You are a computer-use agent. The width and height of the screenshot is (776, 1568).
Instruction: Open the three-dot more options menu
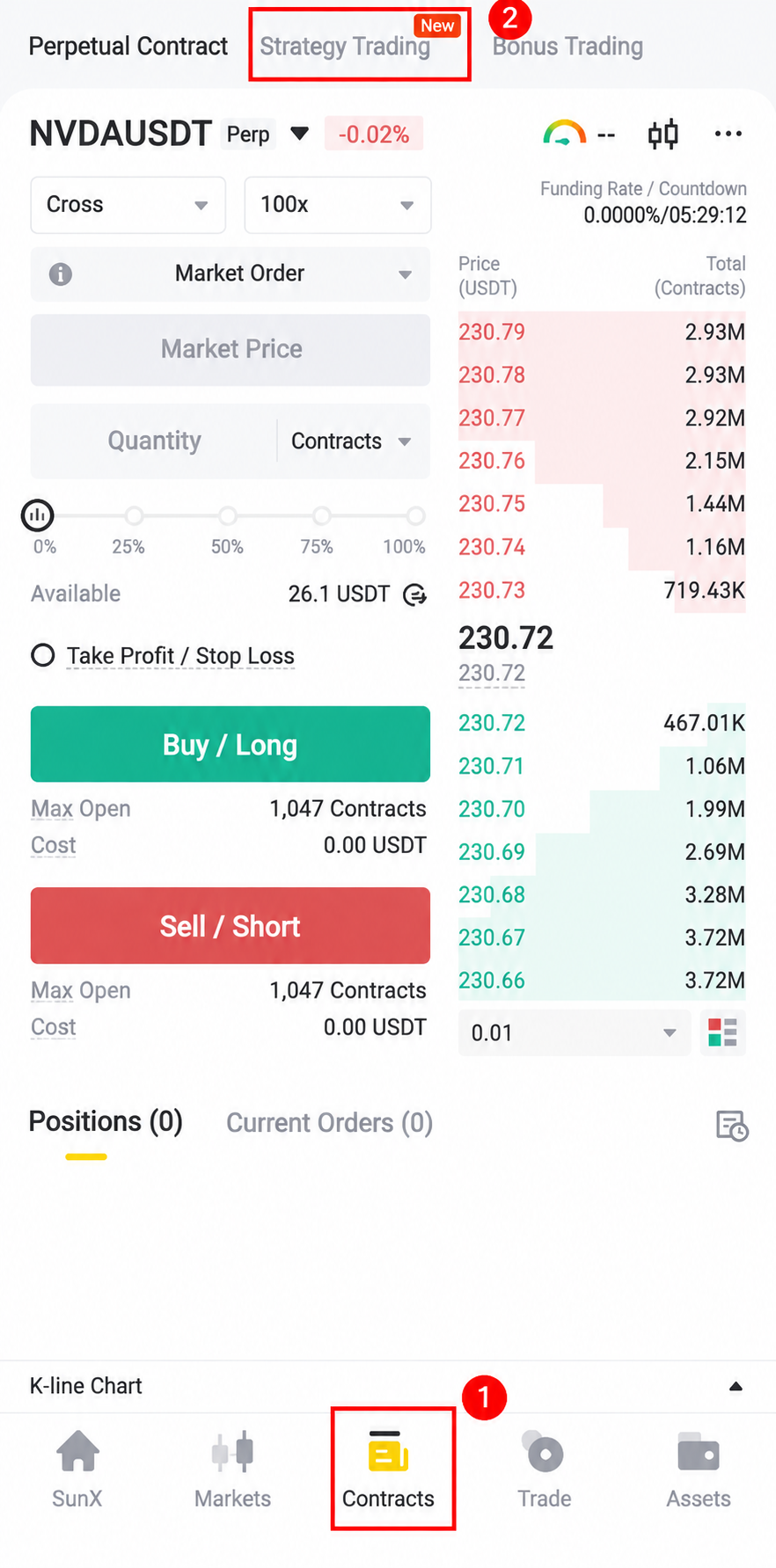click(x=728, y=134)
